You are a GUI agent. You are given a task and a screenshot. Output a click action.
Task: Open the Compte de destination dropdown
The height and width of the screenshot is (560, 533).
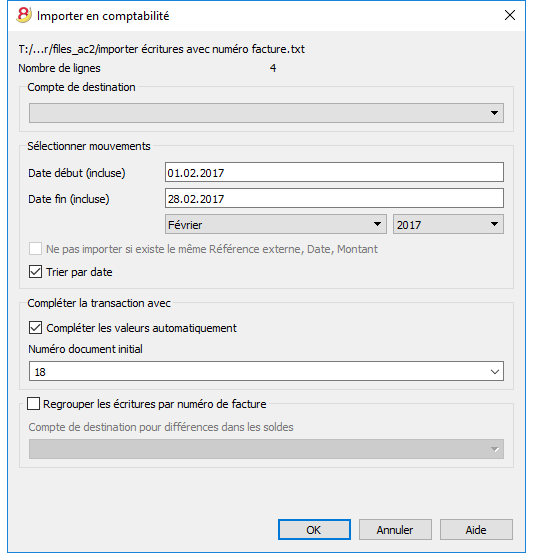point(266,113)
